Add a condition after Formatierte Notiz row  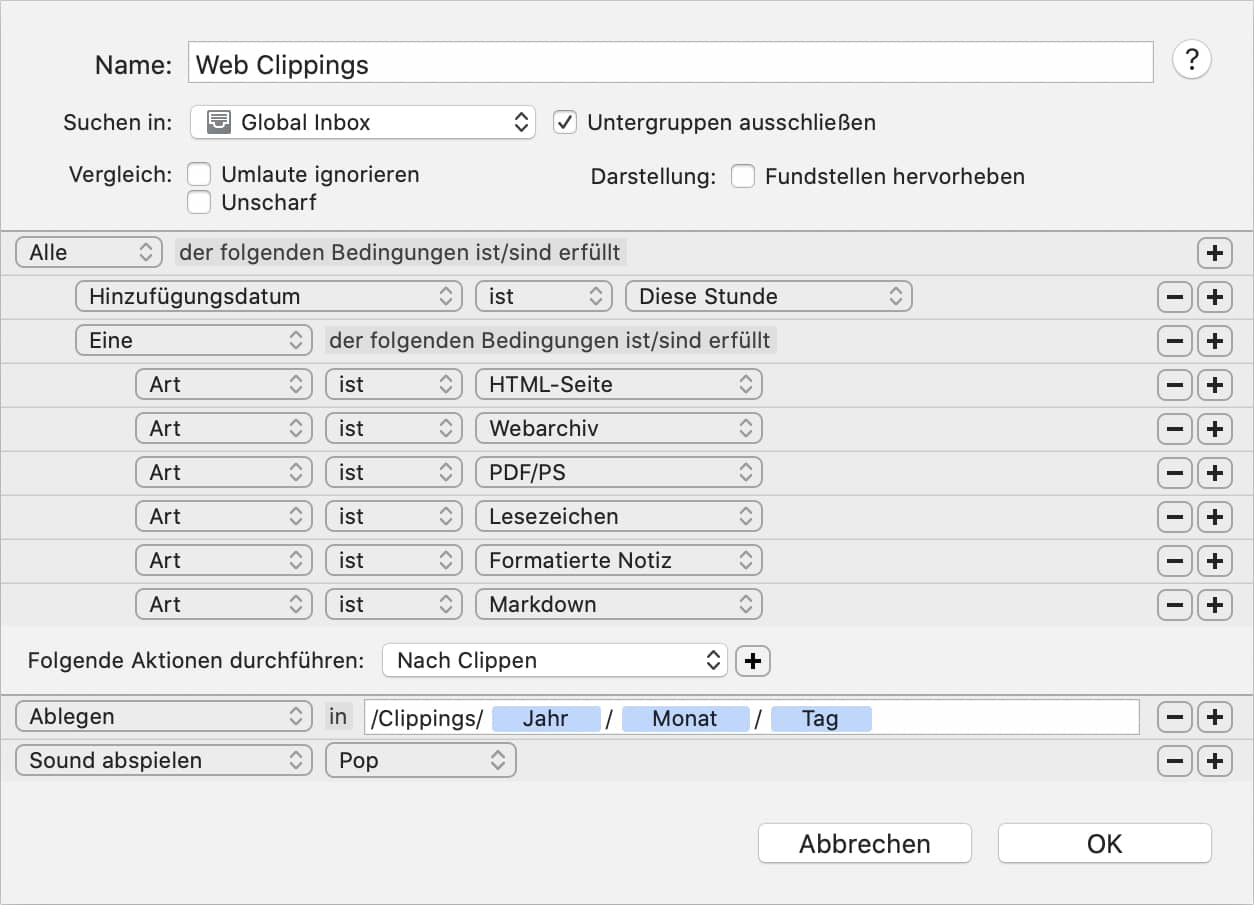pyautogui.click(x=1214, y=561)
